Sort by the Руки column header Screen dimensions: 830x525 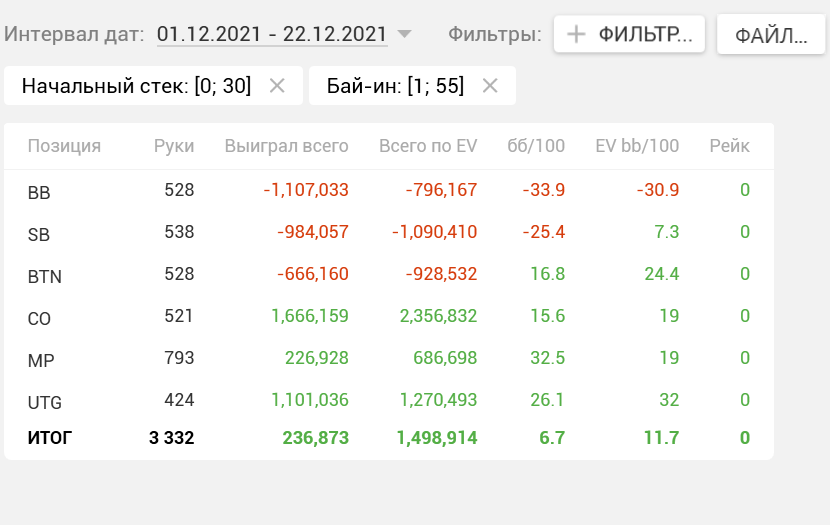174,146
